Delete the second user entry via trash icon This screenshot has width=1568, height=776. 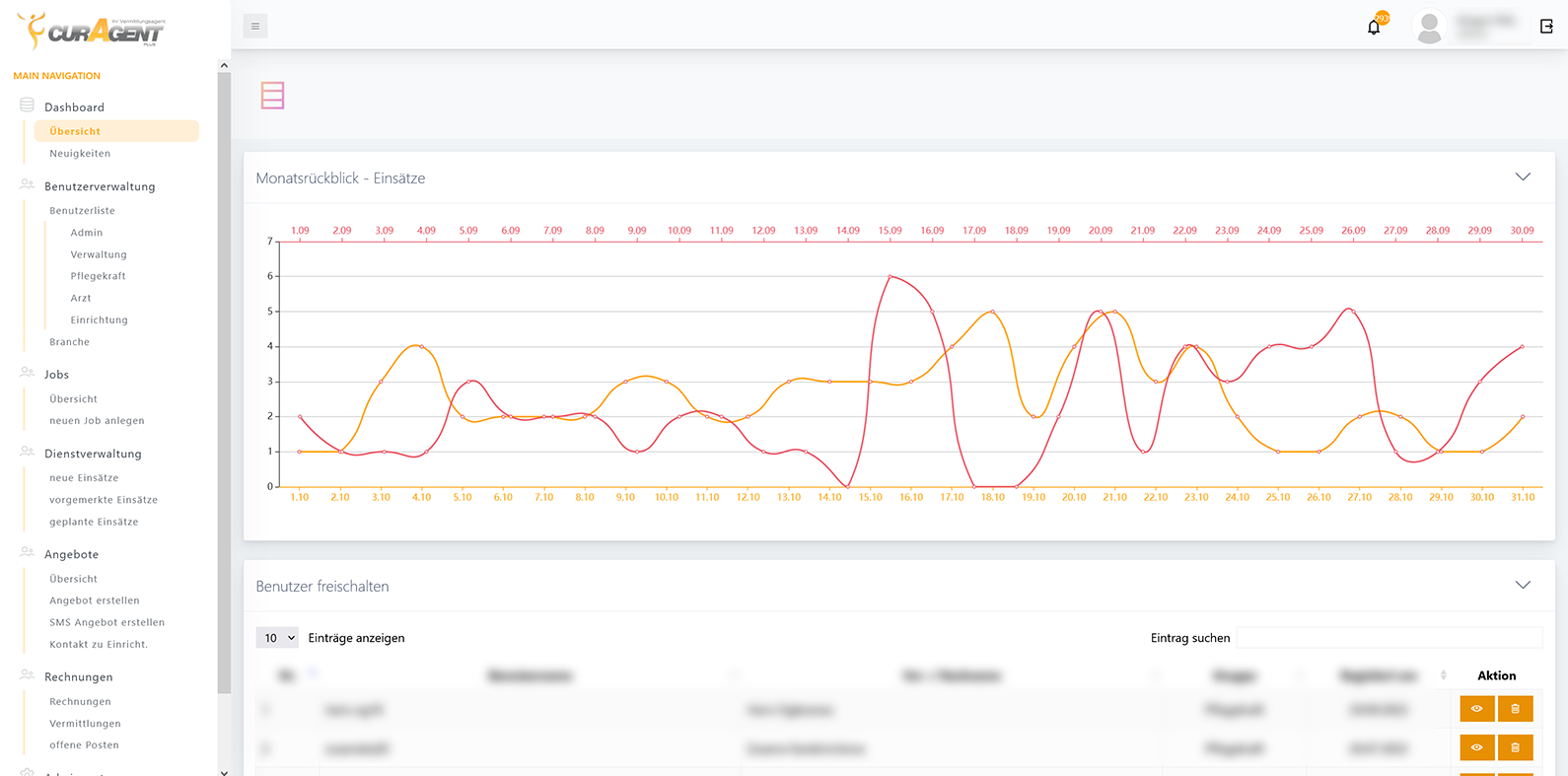click(x=1515, y=748)
